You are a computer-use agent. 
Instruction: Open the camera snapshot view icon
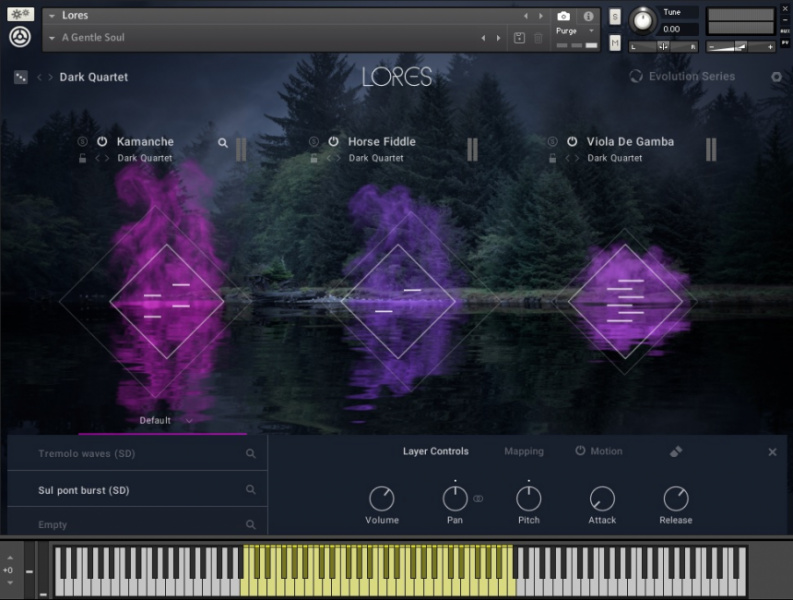pyautogui.click(x=563, y=16)
